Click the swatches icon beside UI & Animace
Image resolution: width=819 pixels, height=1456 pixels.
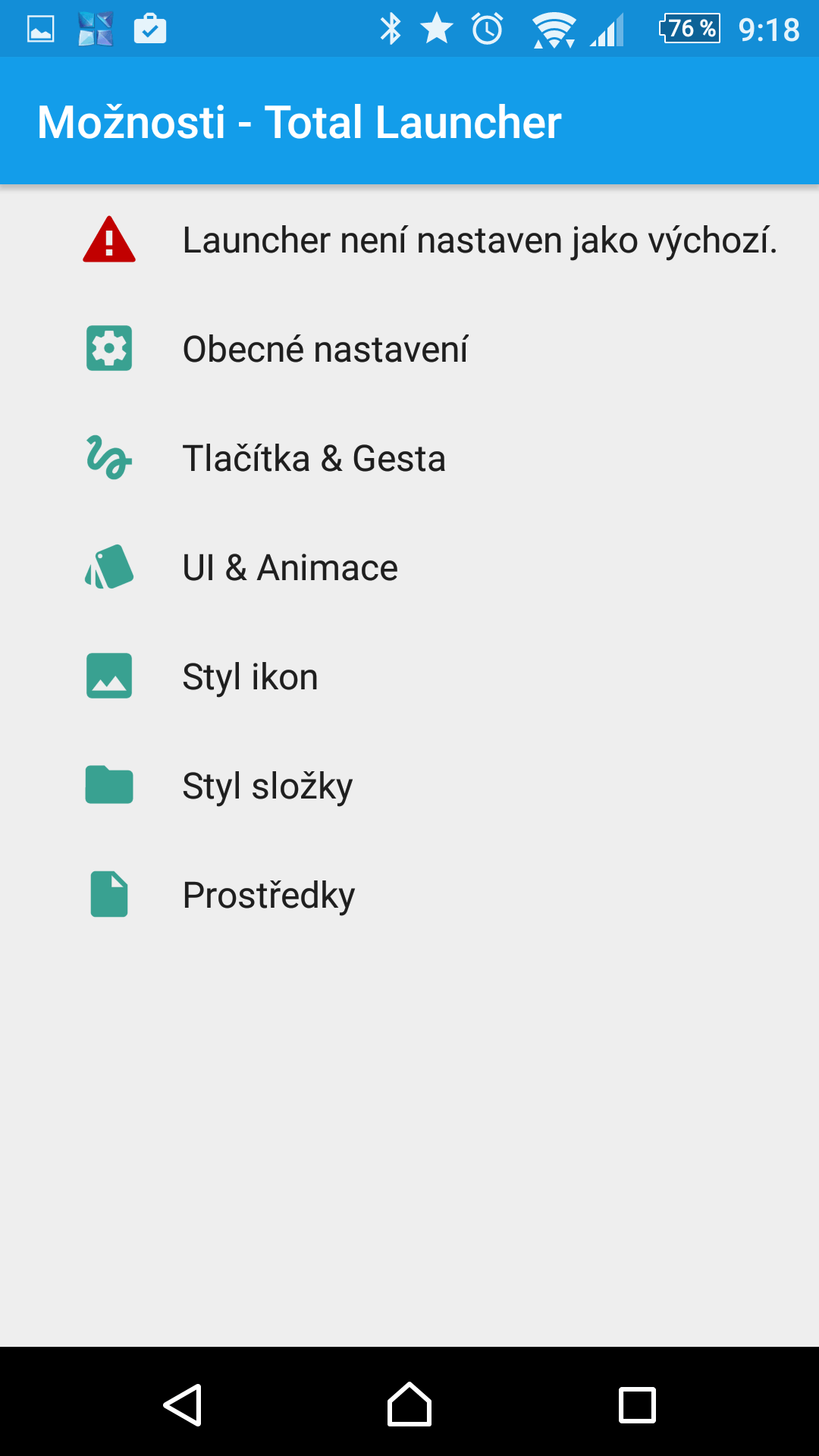109,567
